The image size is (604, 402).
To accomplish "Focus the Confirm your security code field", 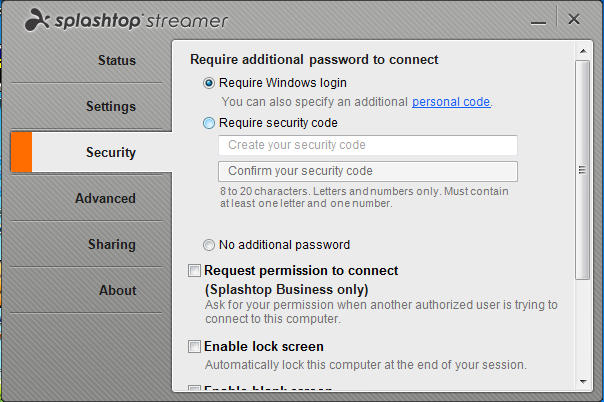I will (x=368, y=171).
